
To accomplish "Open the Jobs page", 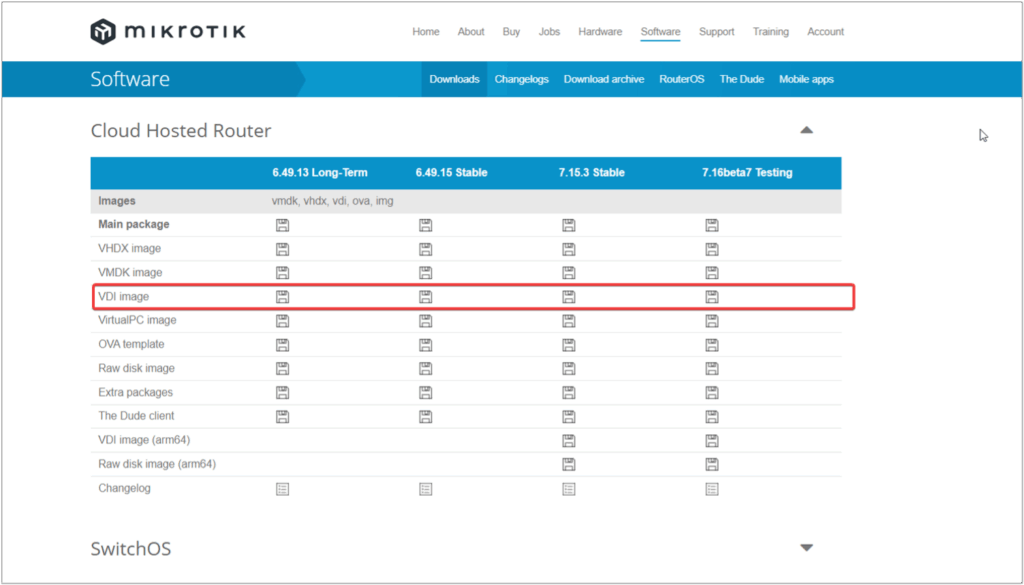I will pos(549,31).
